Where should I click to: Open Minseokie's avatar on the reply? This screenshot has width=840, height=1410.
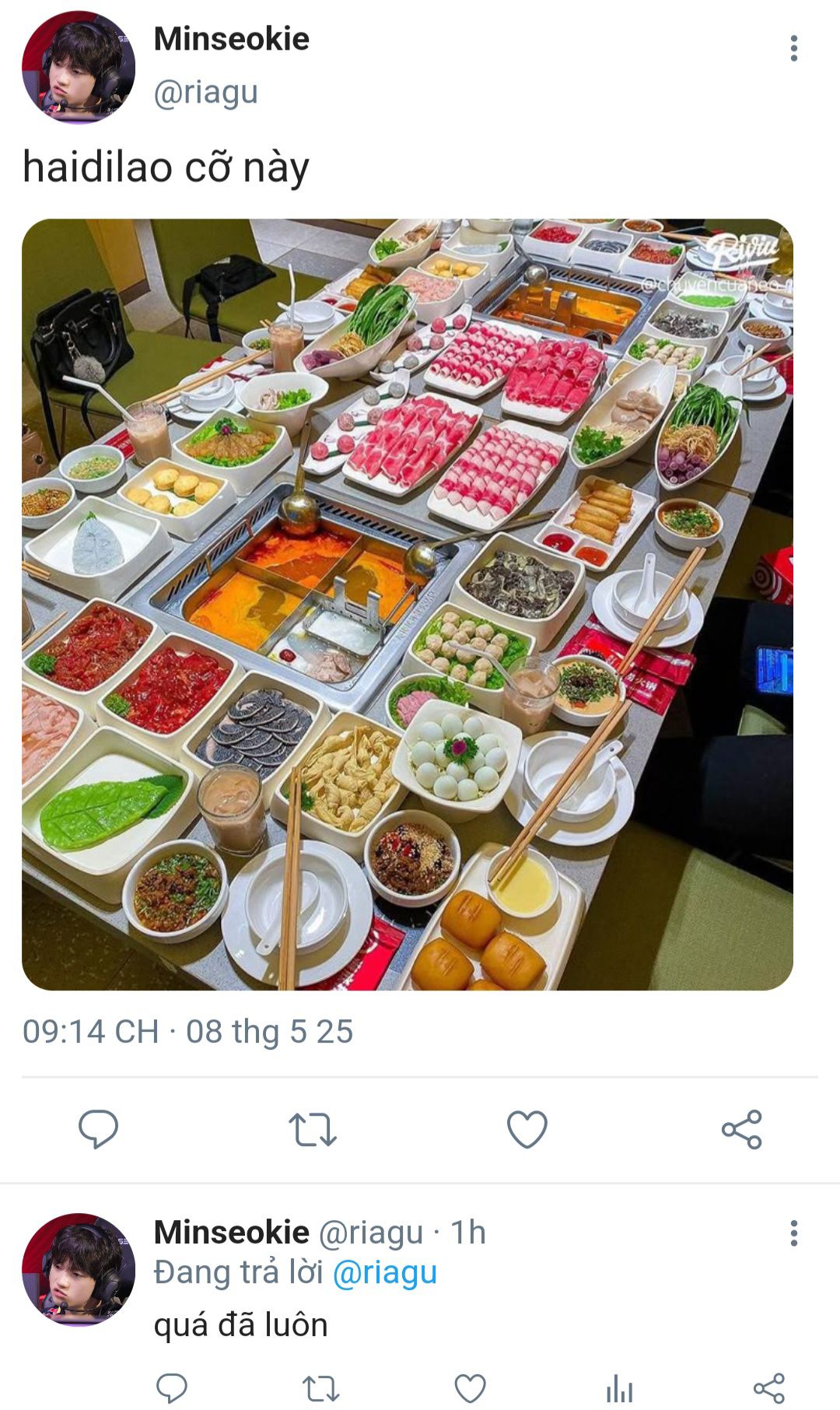coord(79,1269)
